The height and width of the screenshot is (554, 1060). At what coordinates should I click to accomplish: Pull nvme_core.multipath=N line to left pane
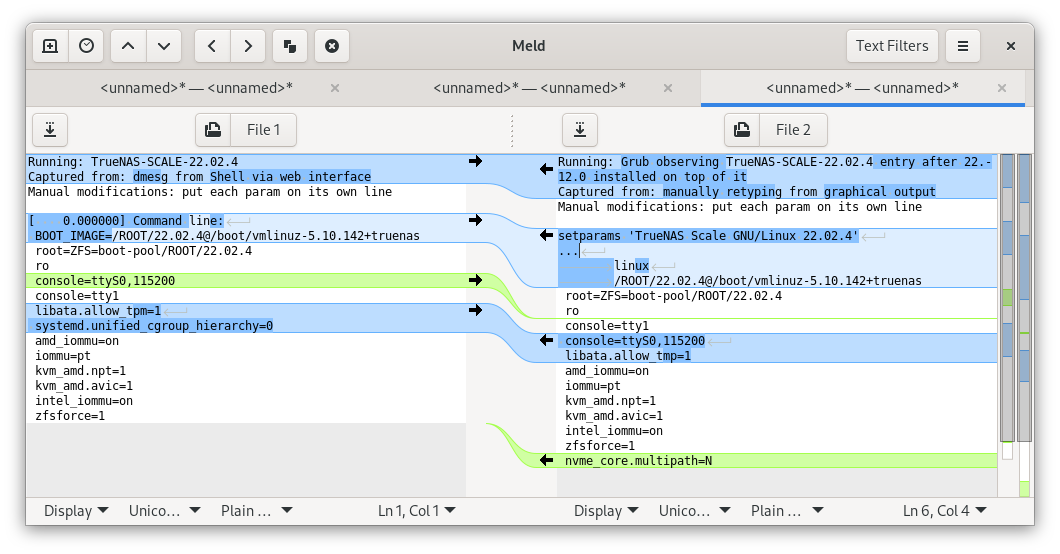546,461
